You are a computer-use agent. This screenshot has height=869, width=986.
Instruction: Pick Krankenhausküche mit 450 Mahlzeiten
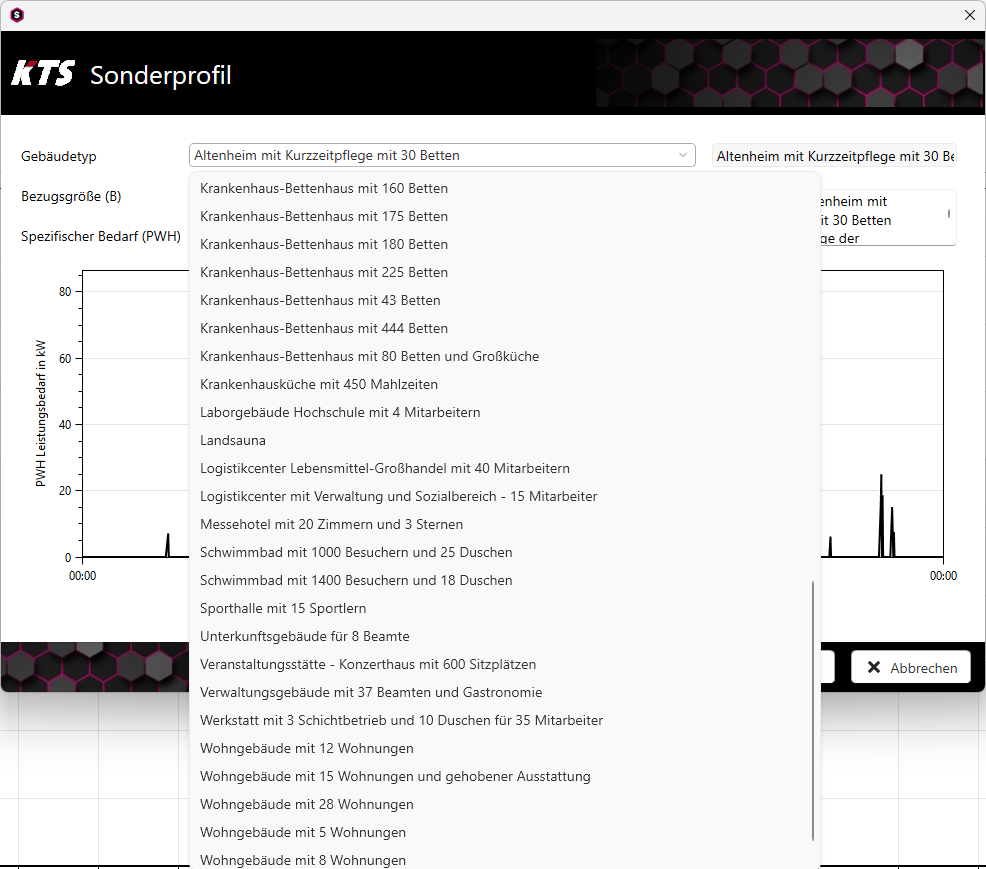point(505,384)
